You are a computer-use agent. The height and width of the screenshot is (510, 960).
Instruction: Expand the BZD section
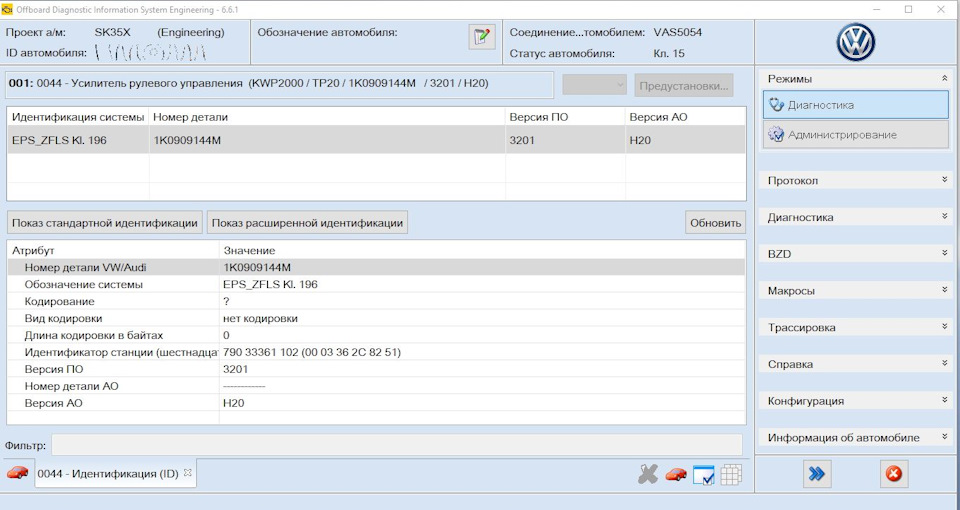pyautogui.click(x=945, y=253)
